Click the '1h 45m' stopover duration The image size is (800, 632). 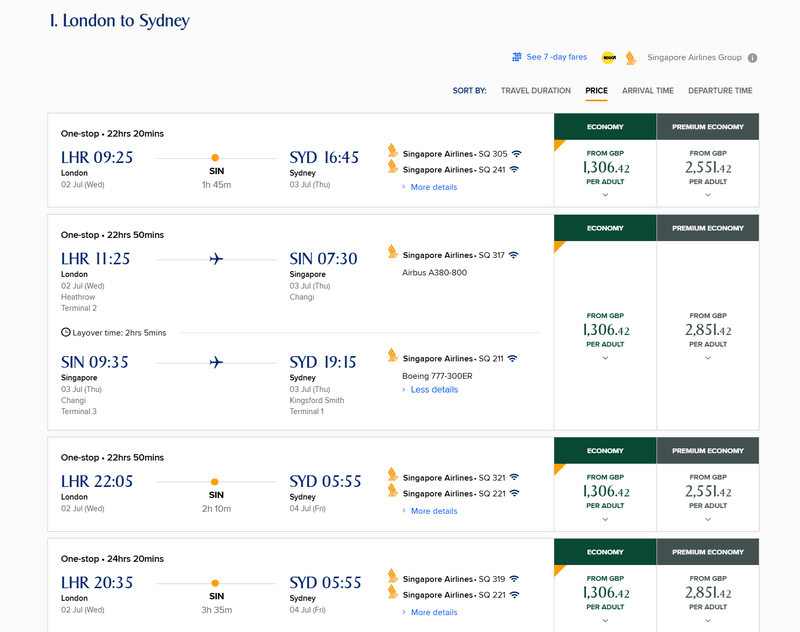pos(216,185)
